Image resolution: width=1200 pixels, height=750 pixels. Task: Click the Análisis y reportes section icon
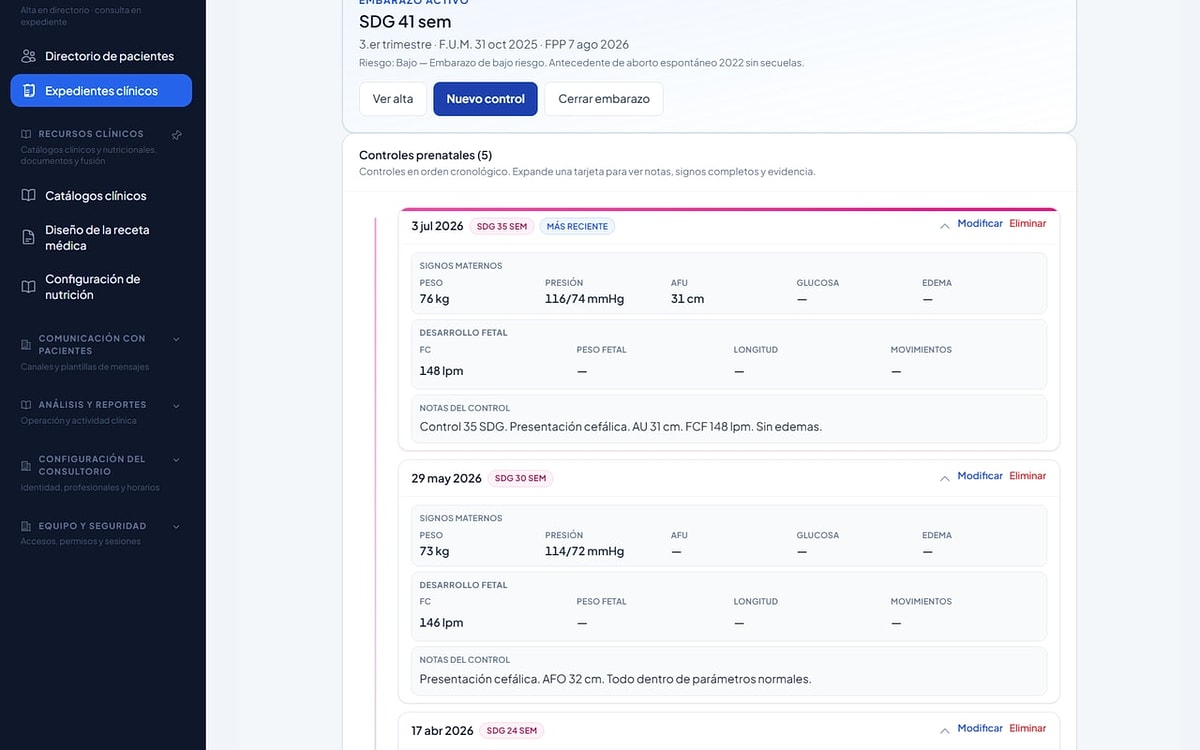click(26, 405)
